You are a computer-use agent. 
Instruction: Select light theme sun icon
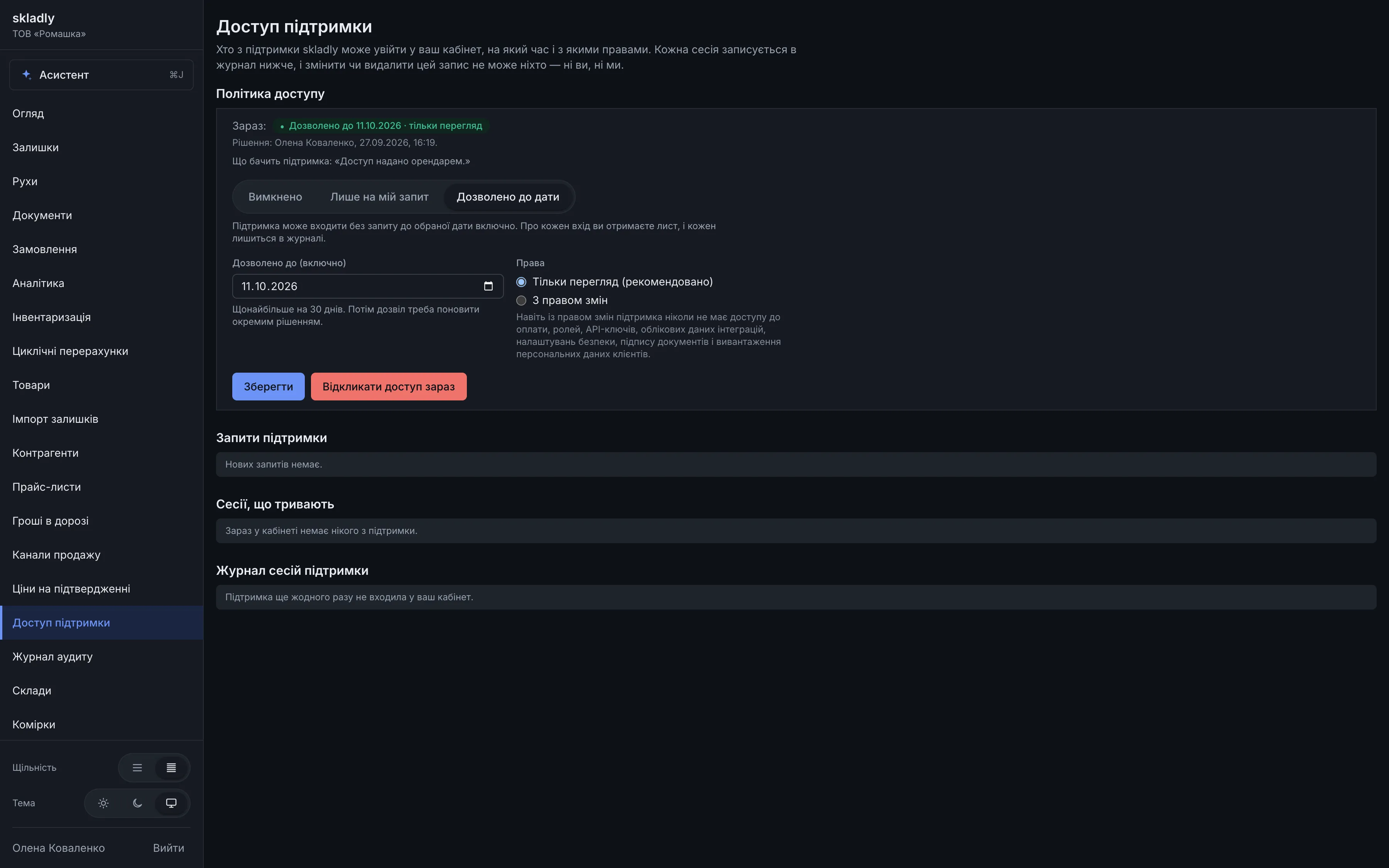pyautogui.click(x=103, y=803)
